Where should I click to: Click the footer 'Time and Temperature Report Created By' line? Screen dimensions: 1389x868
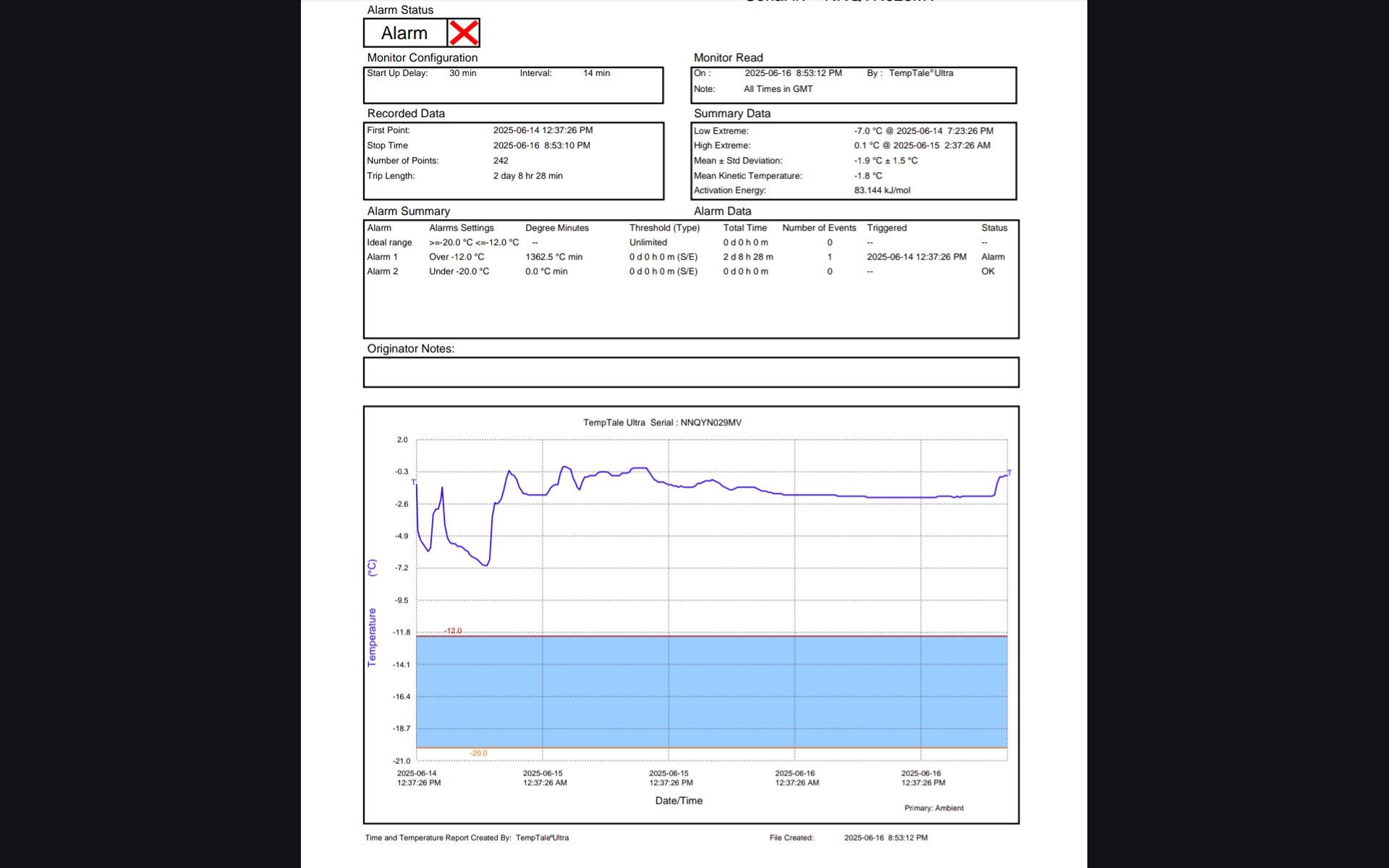[x=467, y=838]
